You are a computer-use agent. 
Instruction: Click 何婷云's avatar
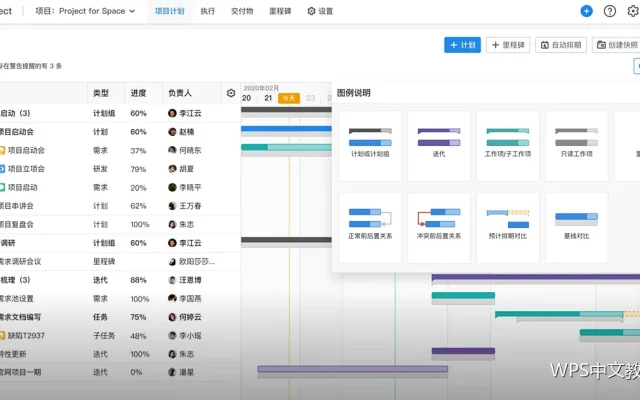pos(172,317)
